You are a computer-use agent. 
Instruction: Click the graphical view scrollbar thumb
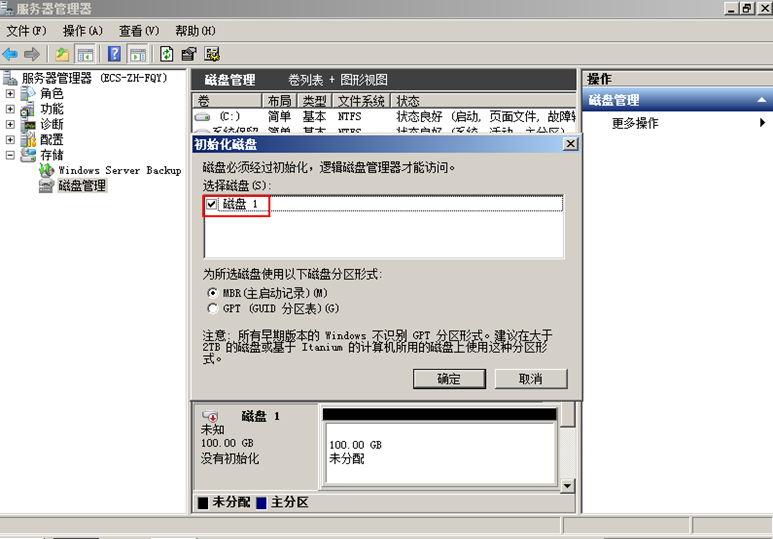567,415
